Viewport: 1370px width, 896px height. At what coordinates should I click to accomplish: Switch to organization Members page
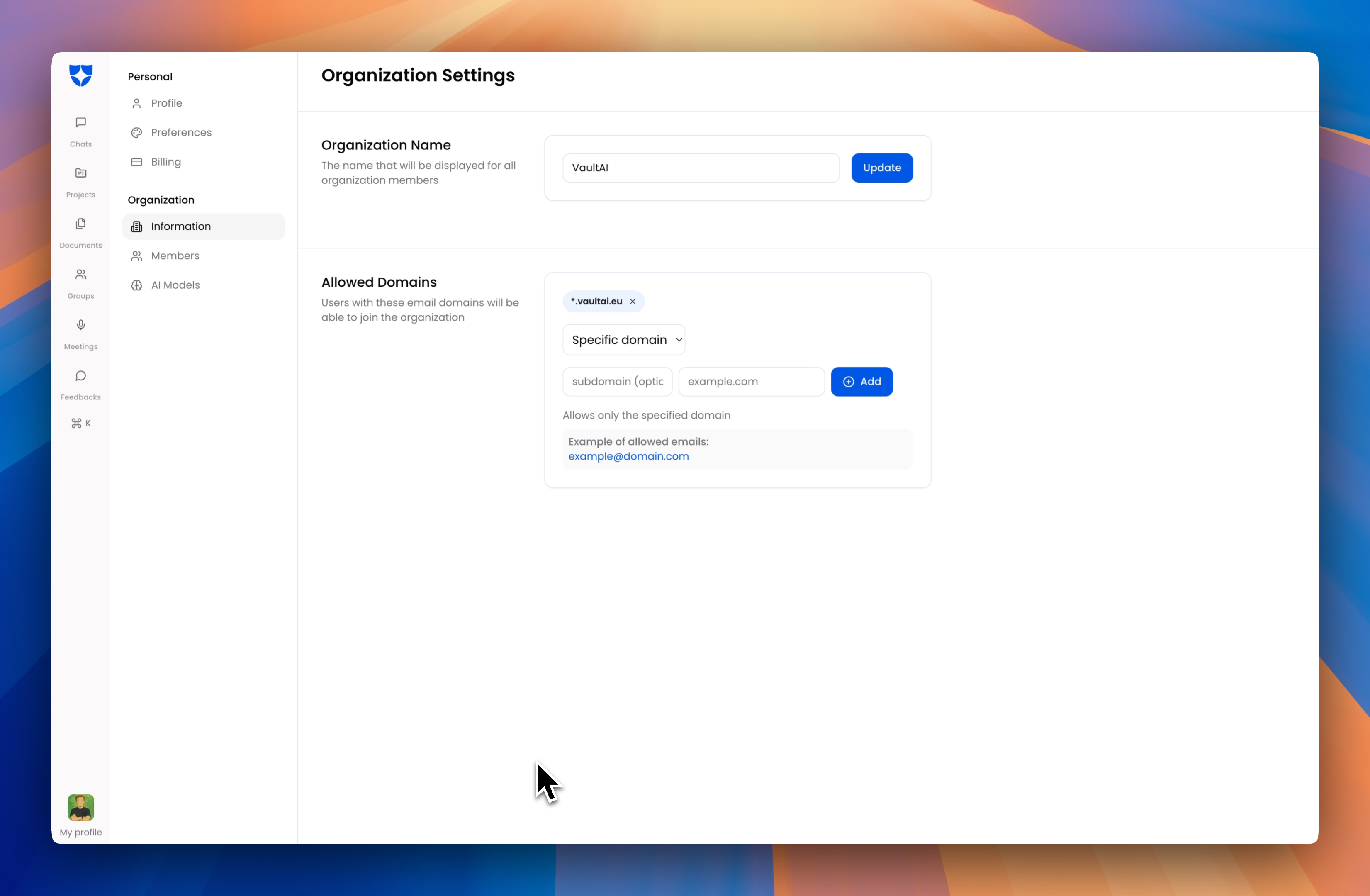[175, 256]
